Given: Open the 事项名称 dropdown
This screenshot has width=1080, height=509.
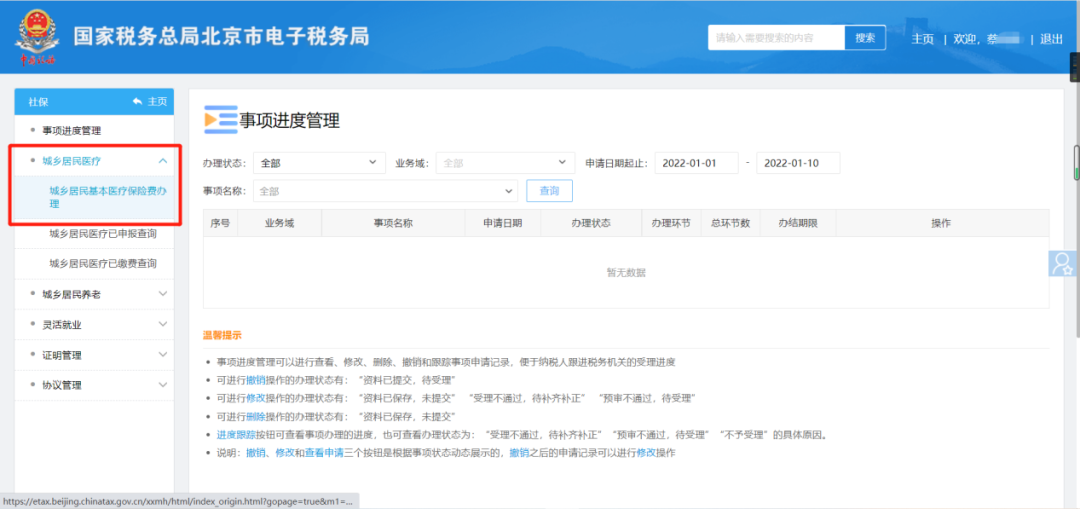Looking at the screenshot, I should pyautogui.click(x=386, y=191).
